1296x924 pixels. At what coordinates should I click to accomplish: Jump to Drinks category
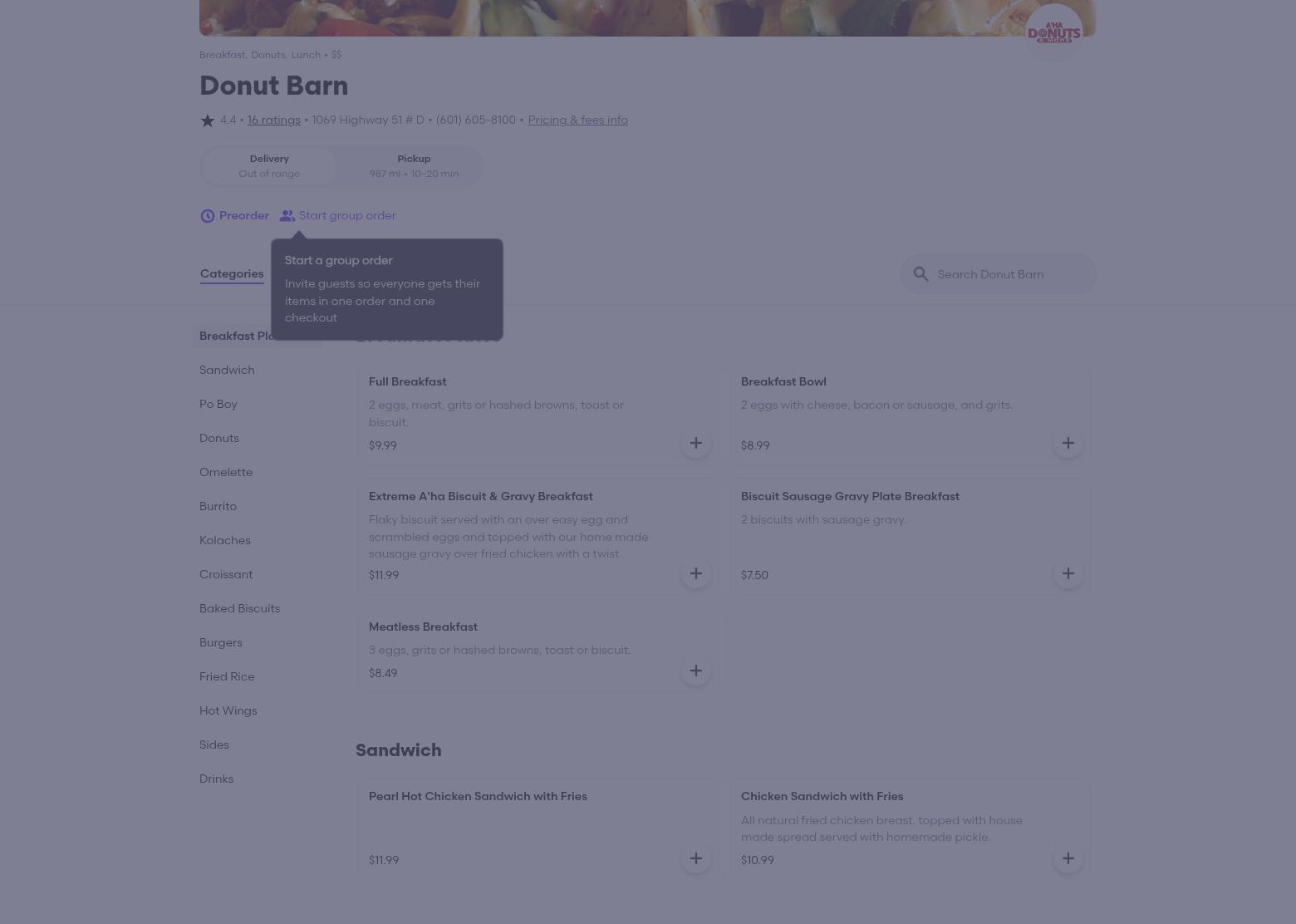(x=217, y=779)
